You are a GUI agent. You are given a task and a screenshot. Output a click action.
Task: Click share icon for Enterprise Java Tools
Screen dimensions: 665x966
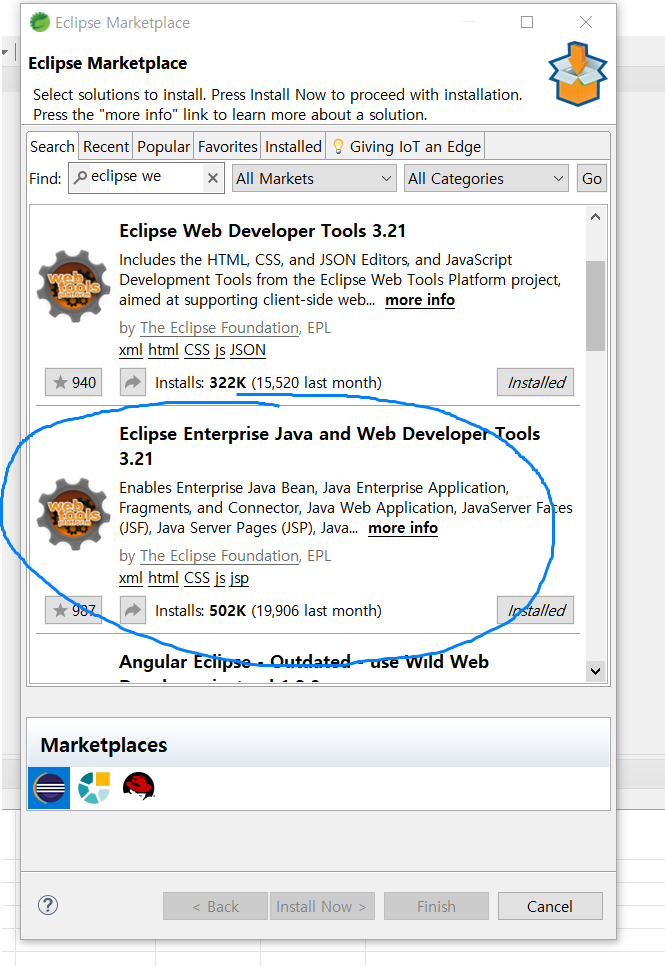[x=133, y=610]
